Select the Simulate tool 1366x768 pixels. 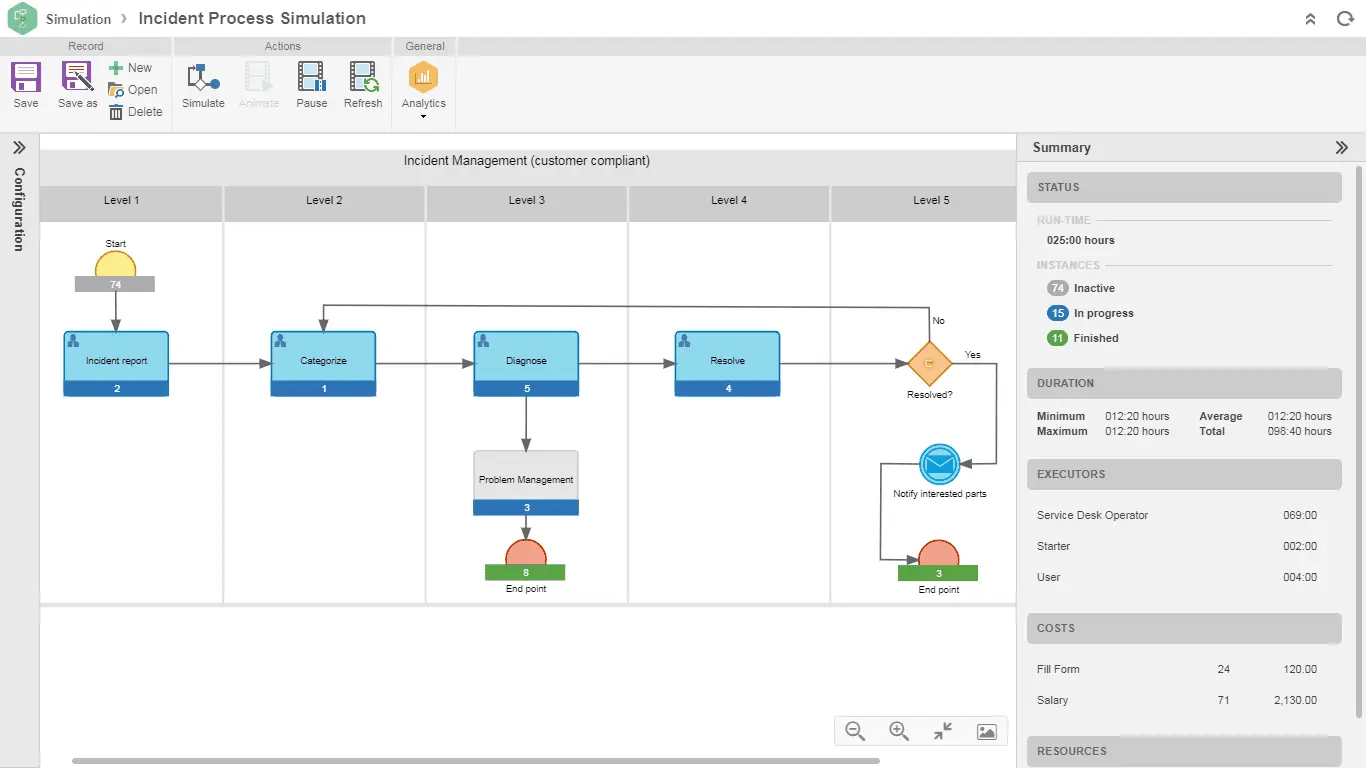tap(203, 85)
